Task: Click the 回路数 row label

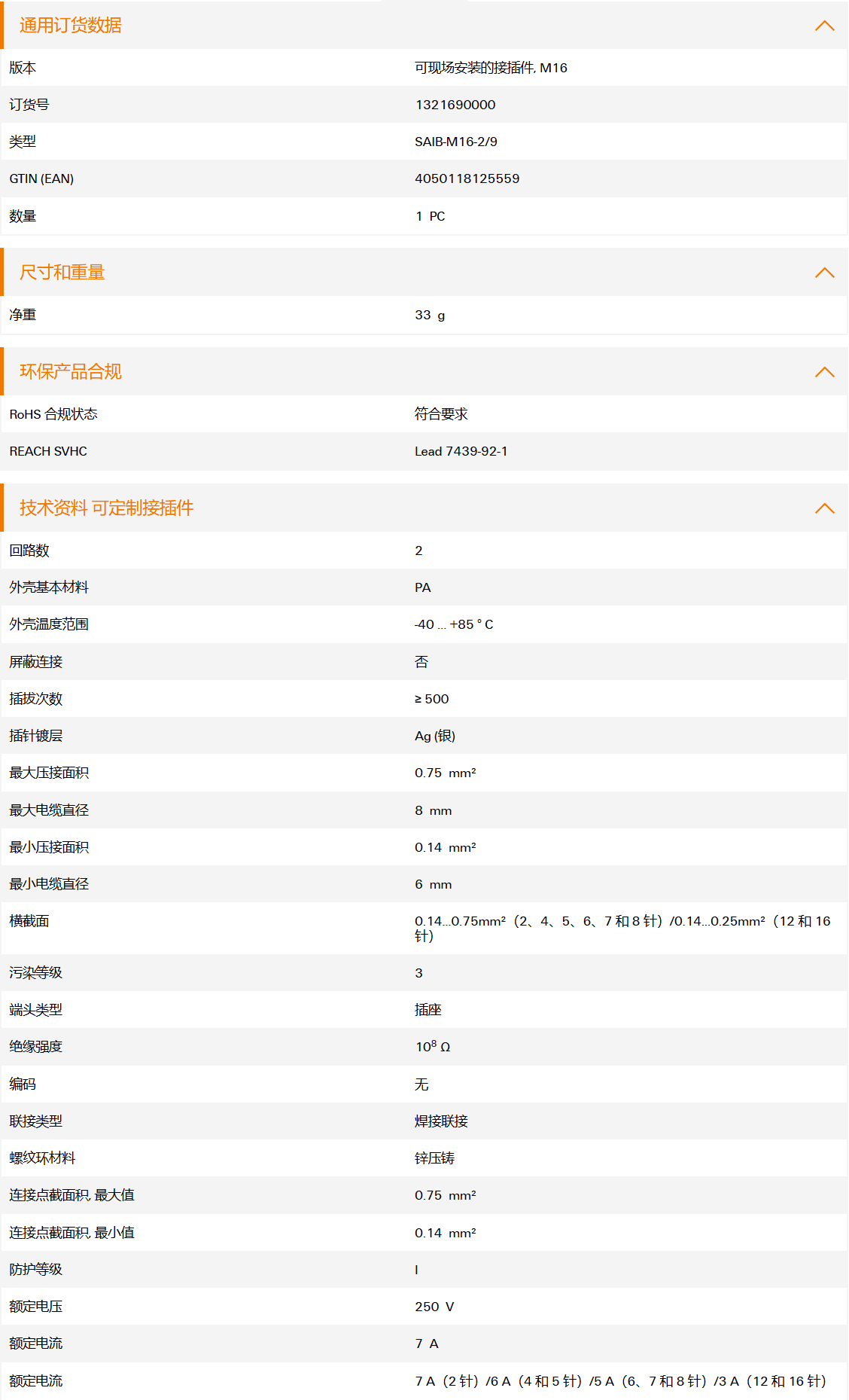Action: tap(29, 551)
